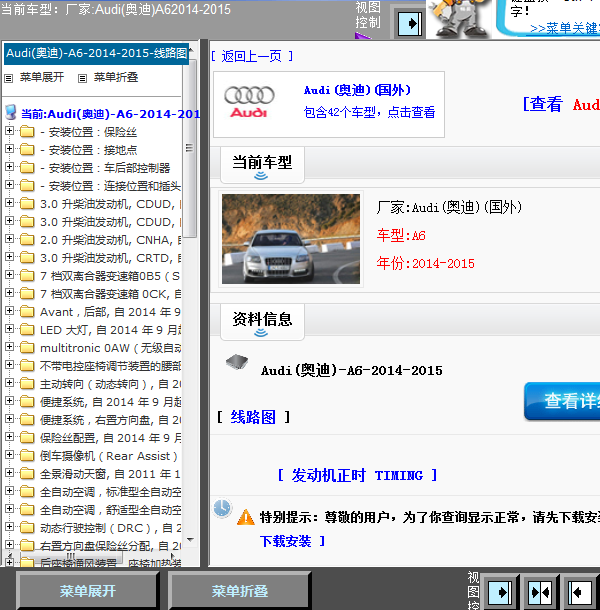This screenshot has width=600, height=610.
Task: Click folder icon for 安装位置：保险丝
Action: click(27, 131)
